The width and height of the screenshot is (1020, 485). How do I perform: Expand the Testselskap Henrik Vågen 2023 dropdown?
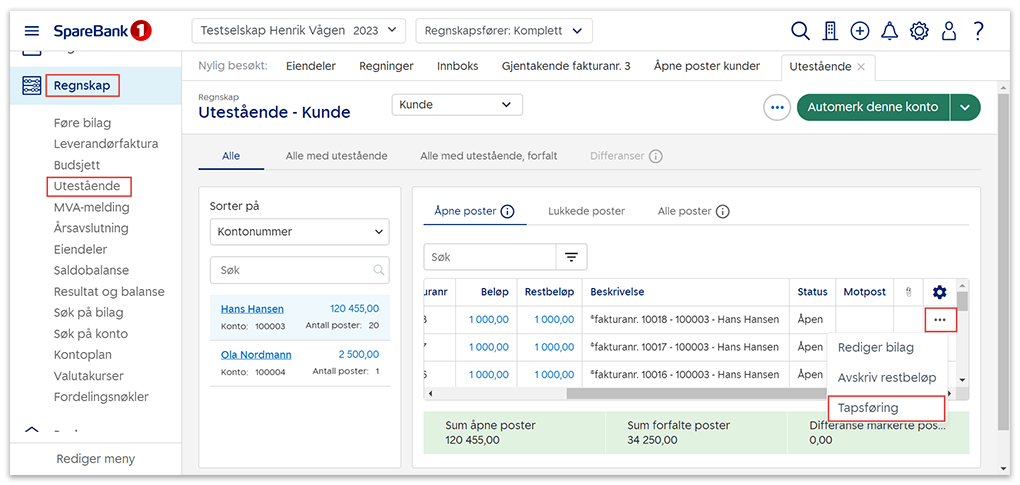tap(298, 31)
